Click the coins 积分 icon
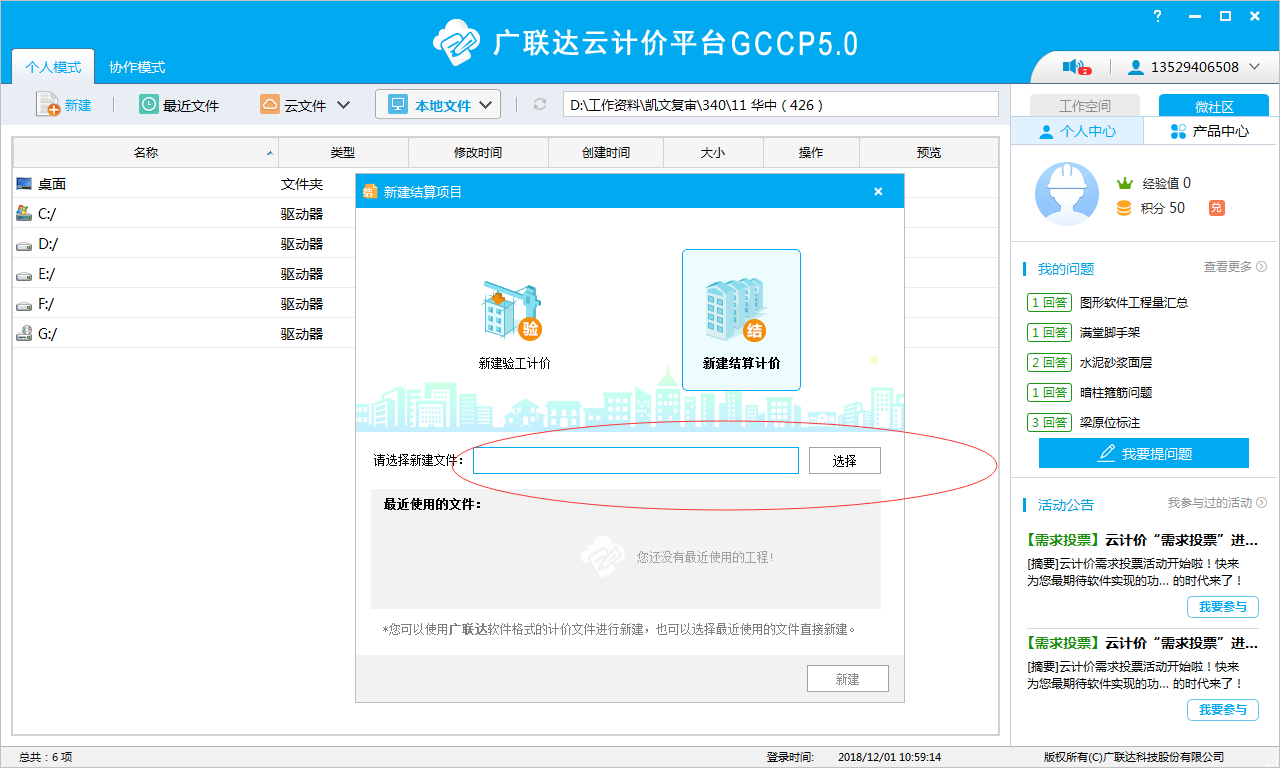The height and width of the screenshot is (768, 1280). coord(1124,208)
